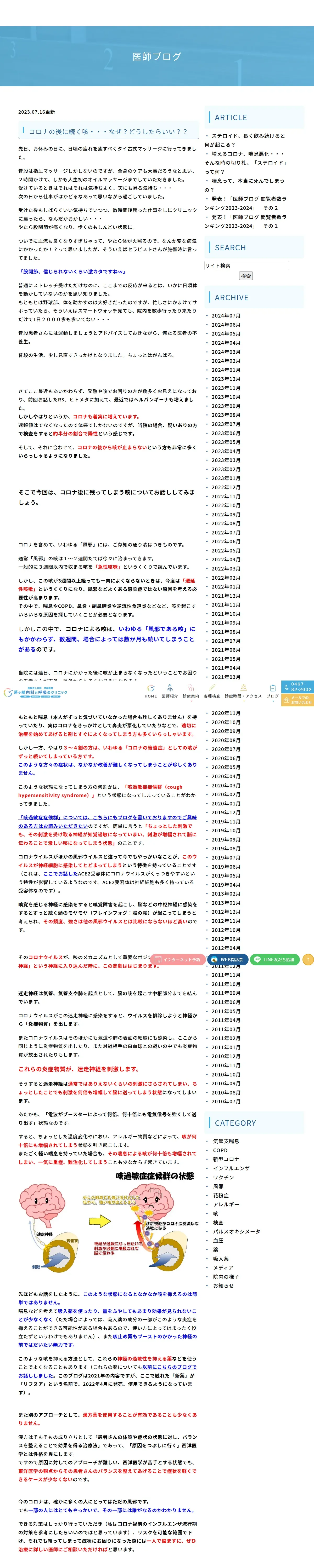
Task: Open archive 2024年01月
Action: coord(226,370)
